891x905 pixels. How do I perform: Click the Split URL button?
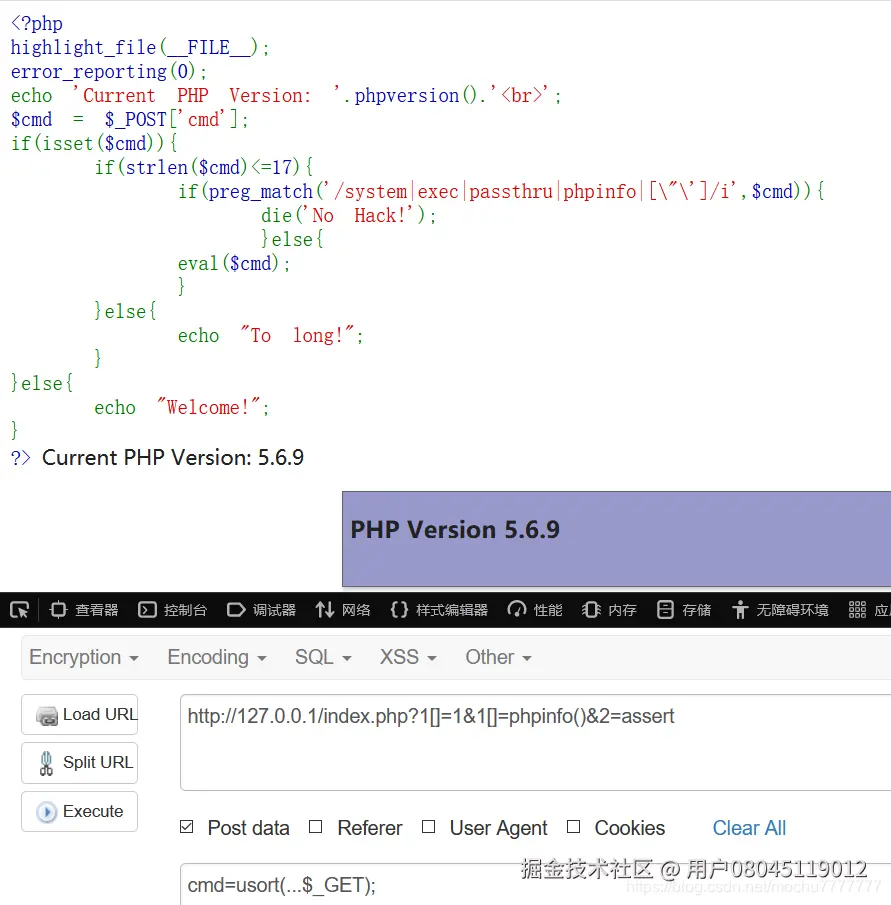80,763
